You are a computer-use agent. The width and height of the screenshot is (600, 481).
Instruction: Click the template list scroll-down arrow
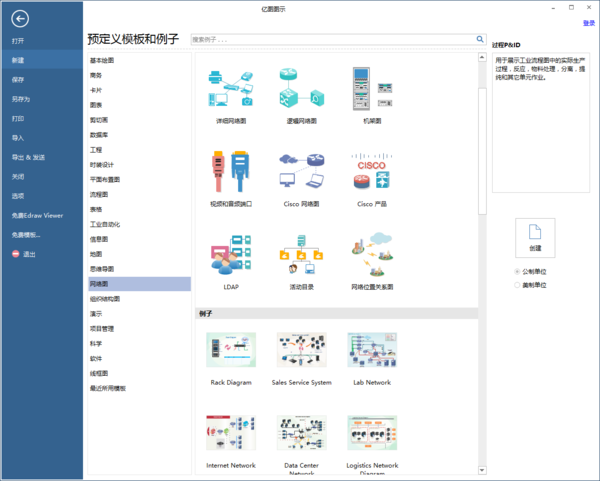pyautogui.click(x=482, y=470)
